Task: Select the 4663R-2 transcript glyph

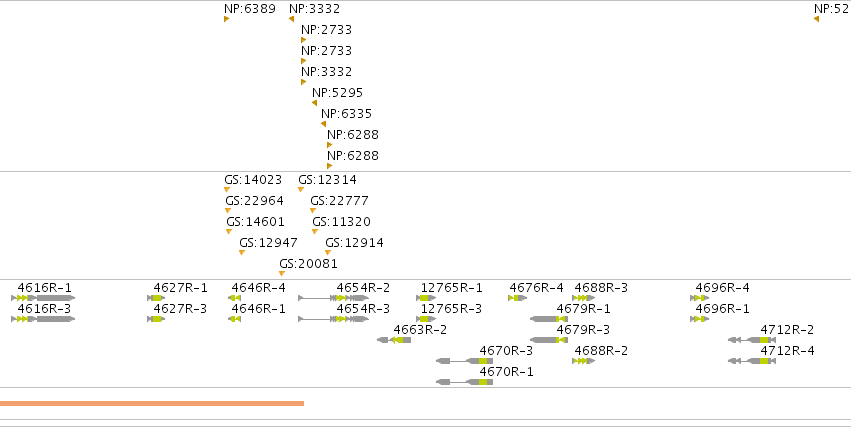Action: pos(394,340)
